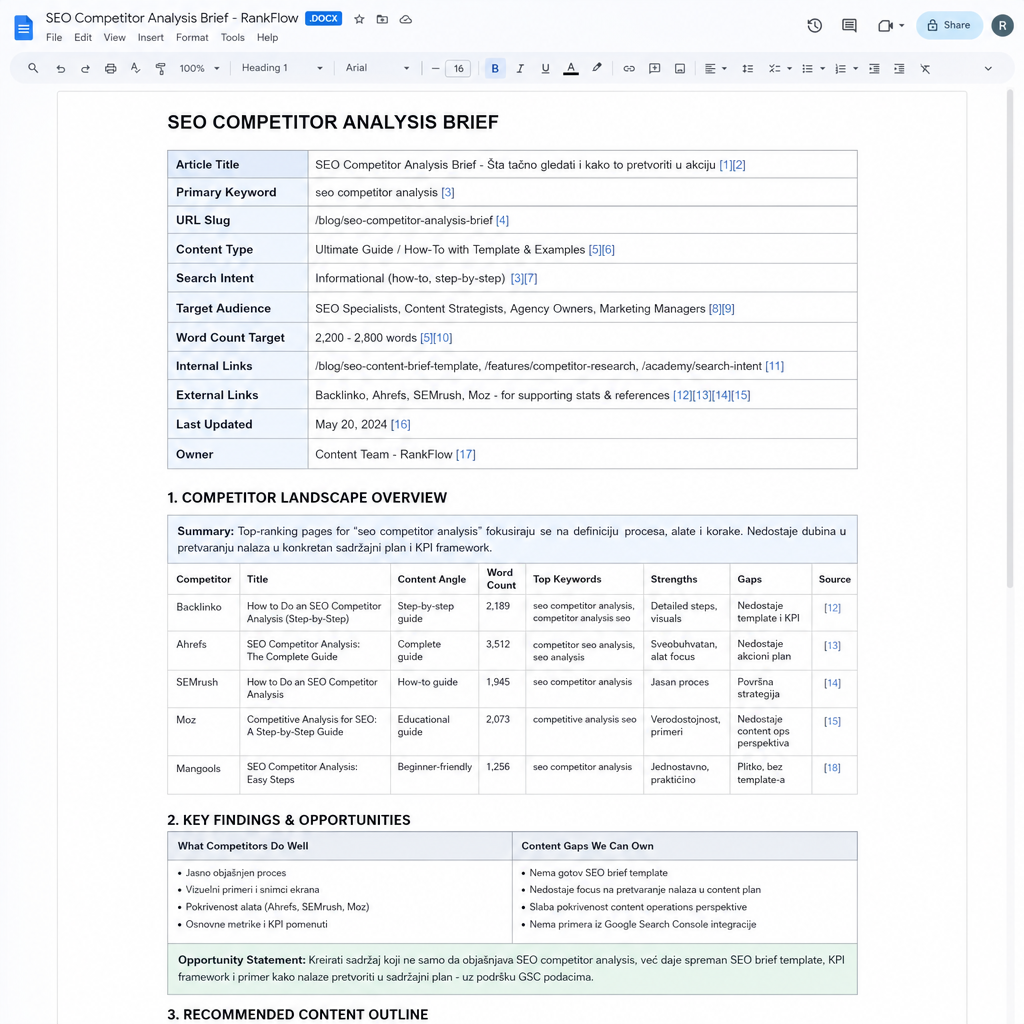Click the .DOCX badge
Screen dimensions: 1024x1024
323,18
